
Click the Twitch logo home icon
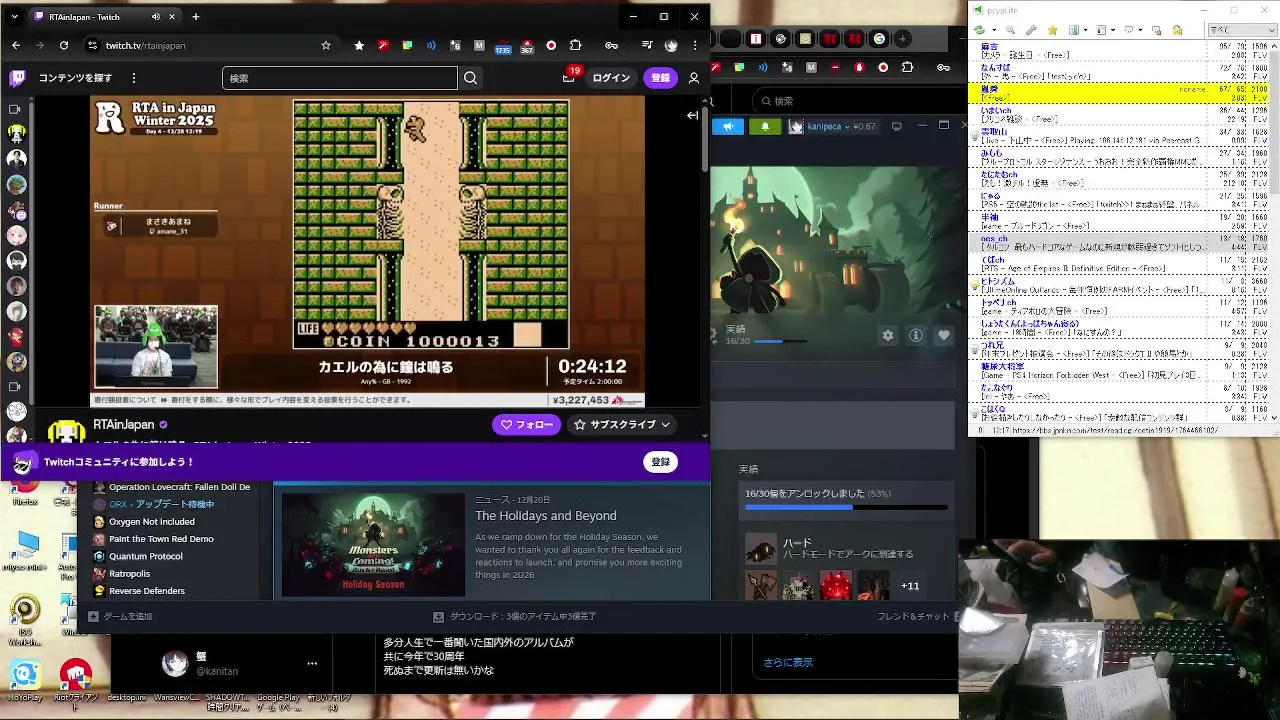(17, 78)
